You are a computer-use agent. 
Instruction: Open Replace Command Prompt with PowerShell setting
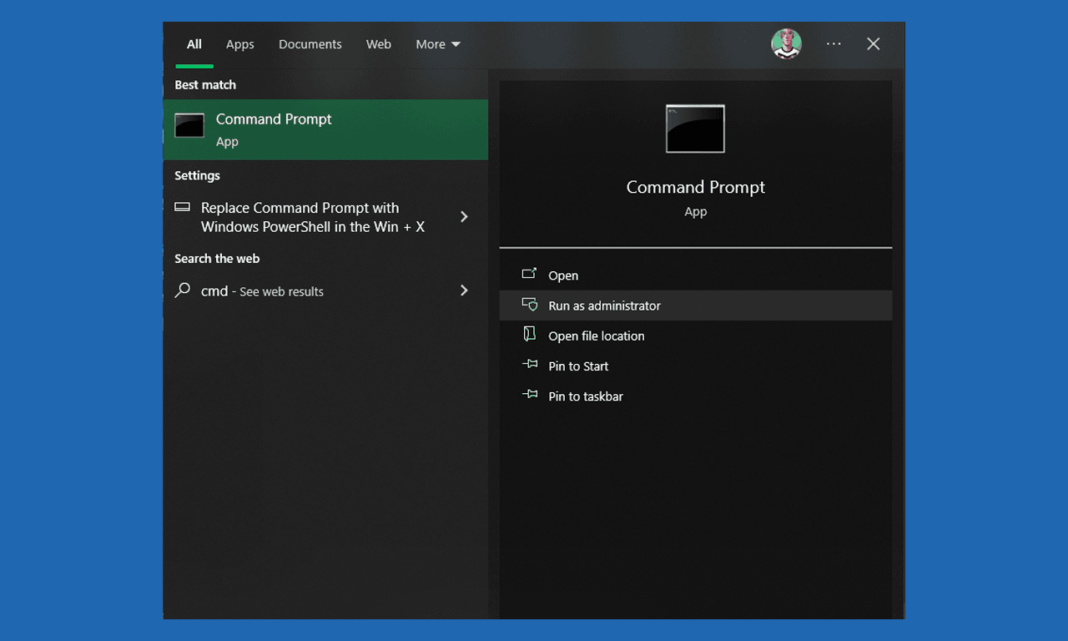pyautogui.click(x=312, y=217)
